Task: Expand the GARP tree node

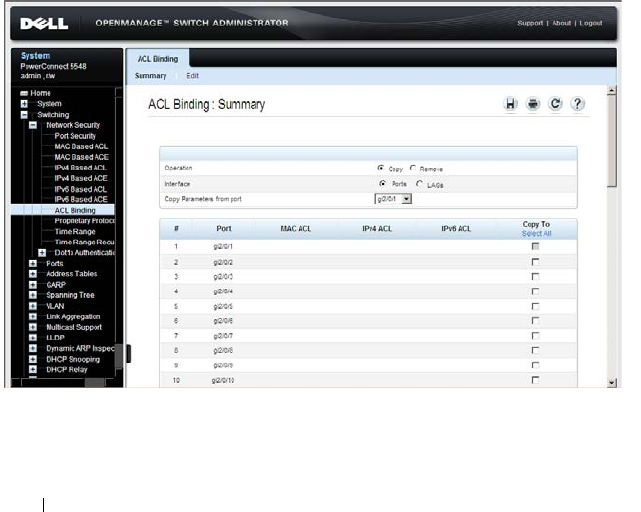Action: [33, 285]
